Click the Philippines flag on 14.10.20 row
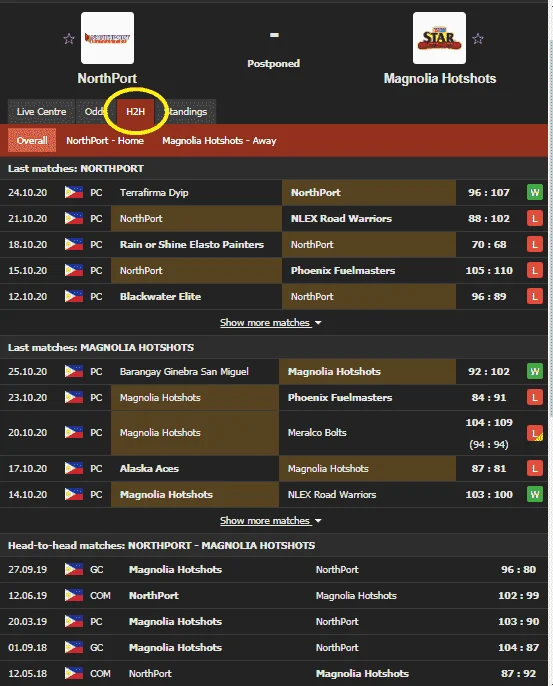Viewport: 553px width, 686px height. pos(74,494)
